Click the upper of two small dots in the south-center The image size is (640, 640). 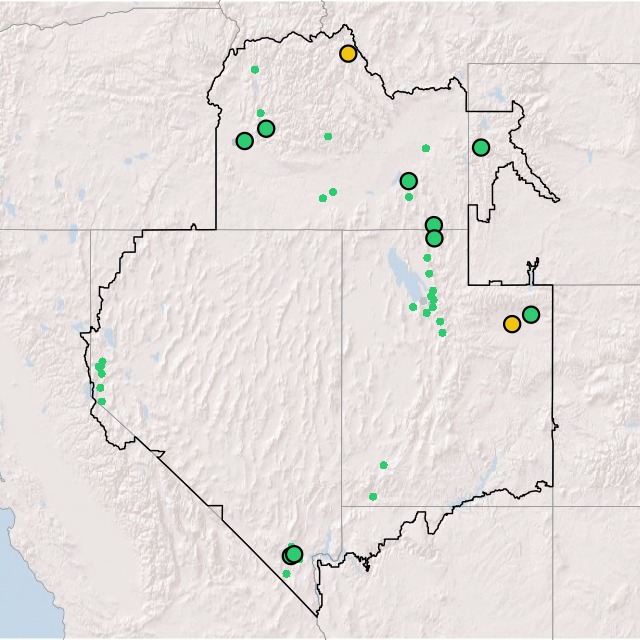coord(383,465)
